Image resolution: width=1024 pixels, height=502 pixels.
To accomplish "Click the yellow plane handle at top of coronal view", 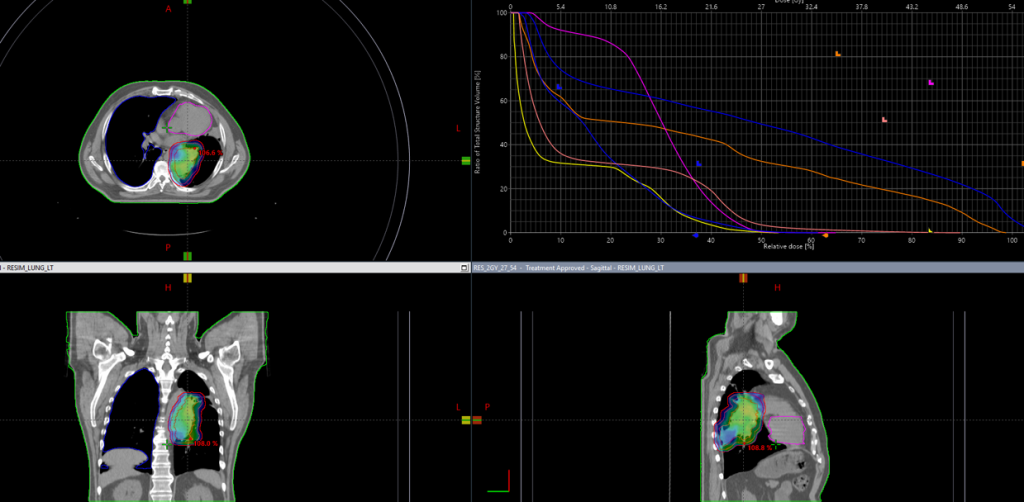I will point(187,278).
